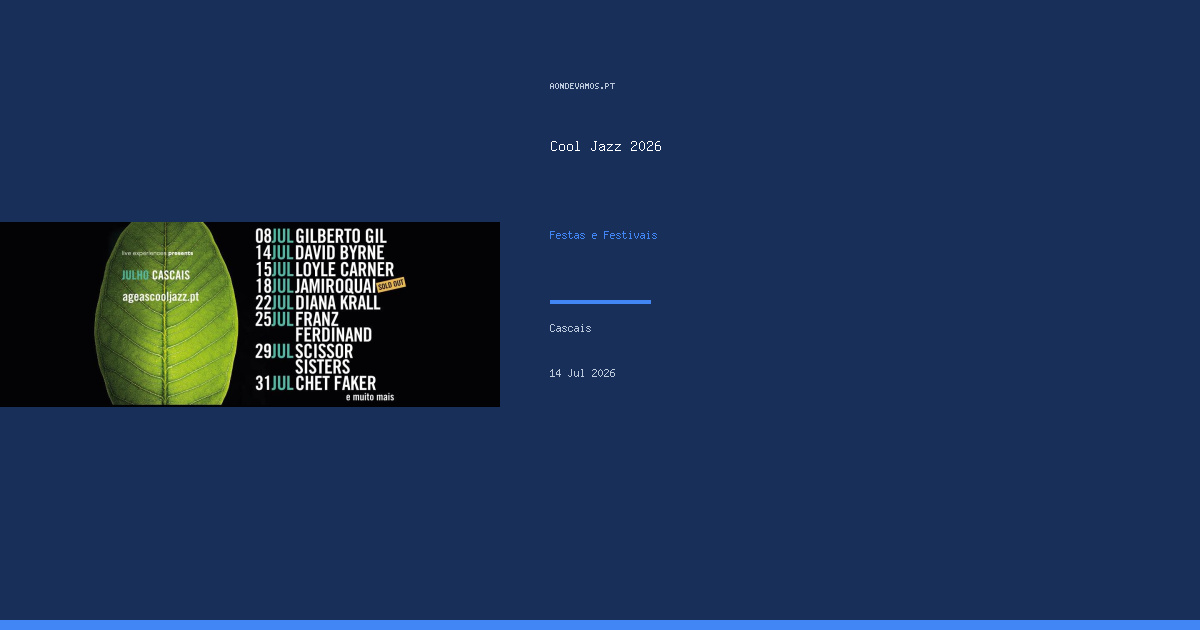Screen dimensions: 1200x630
Task: Click the 08 JUL Gilberto Gil line
Action: coord(320,236)
